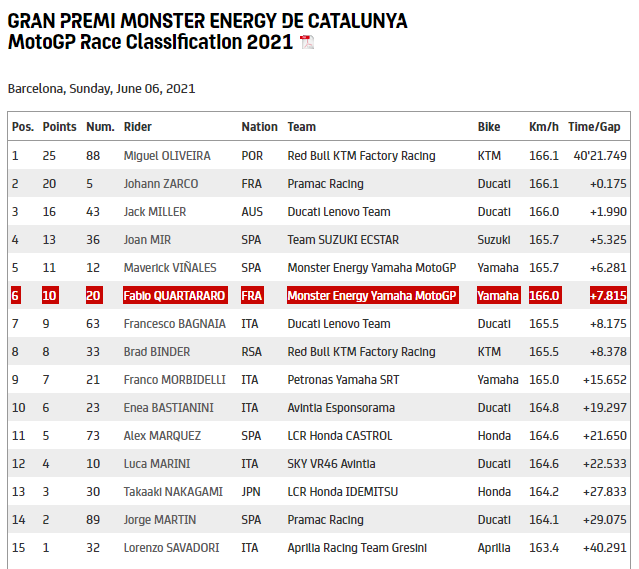Select rider Enea BASTIANINI
This screenshot has height=569, width=639.
pyautogui.click(x=169, y=408)
